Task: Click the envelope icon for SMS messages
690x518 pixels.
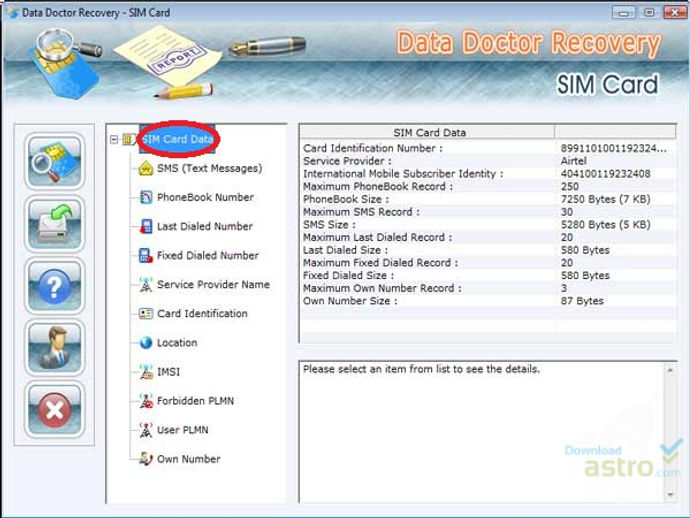Action: tap(146, 168)
